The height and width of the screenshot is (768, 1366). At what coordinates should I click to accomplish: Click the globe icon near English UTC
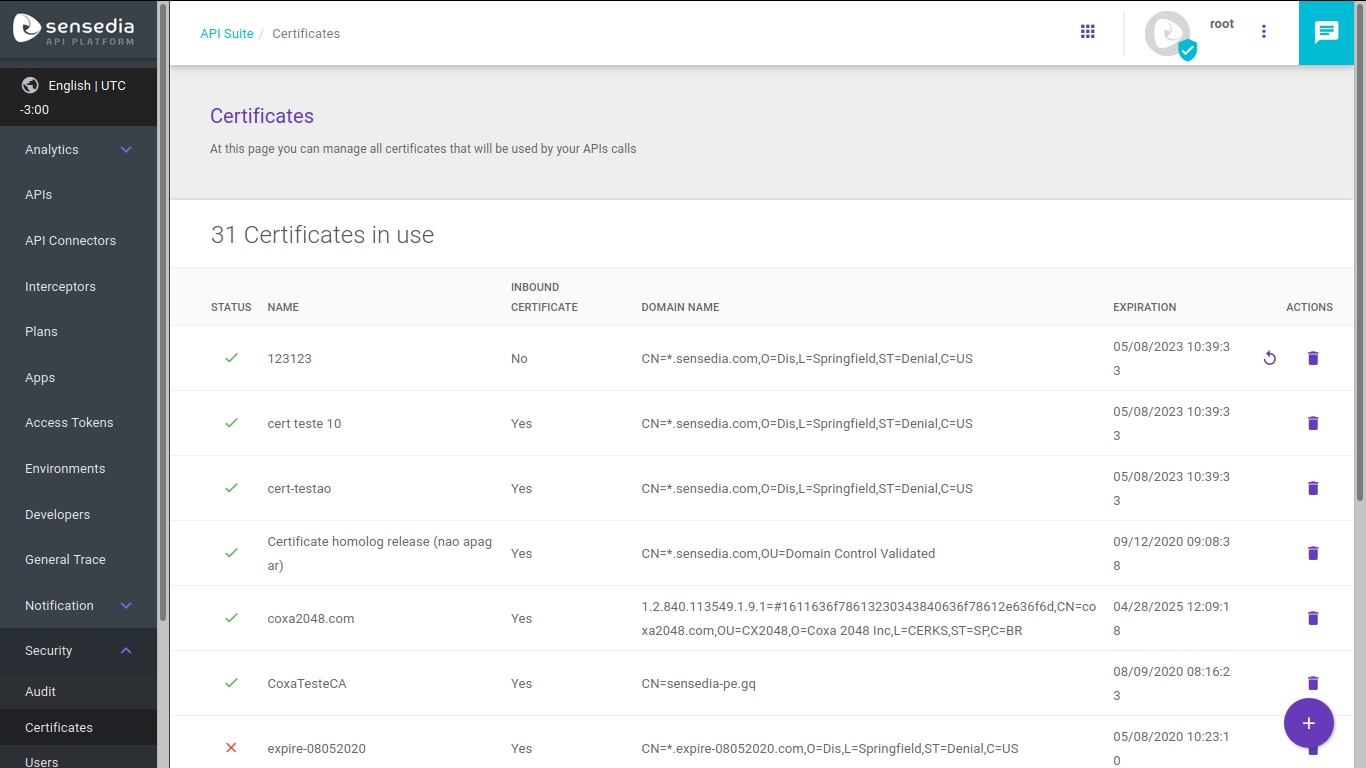30,85
